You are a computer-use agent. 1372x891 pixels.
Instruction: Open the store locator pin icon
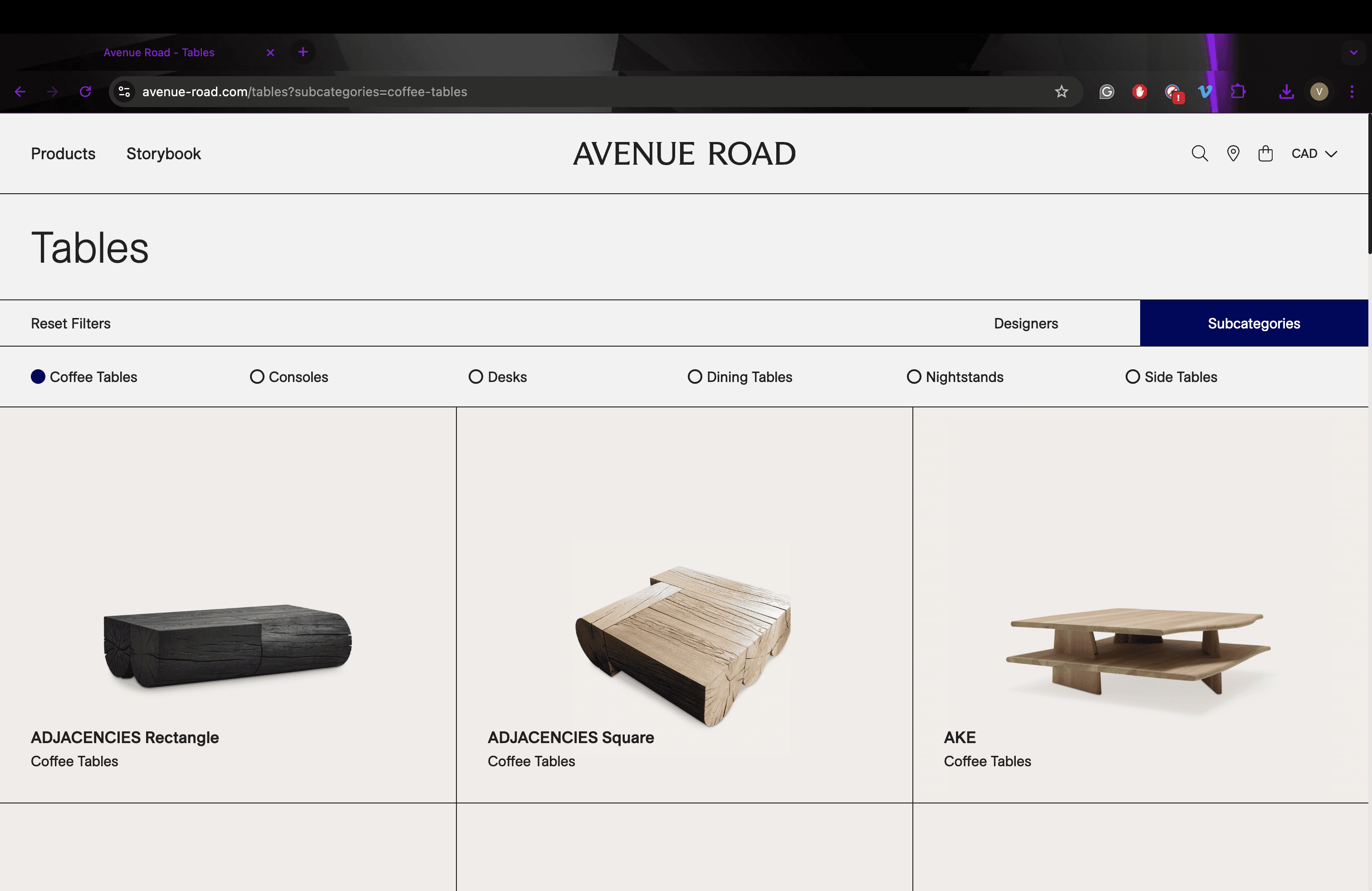[x=1233, y=153]
